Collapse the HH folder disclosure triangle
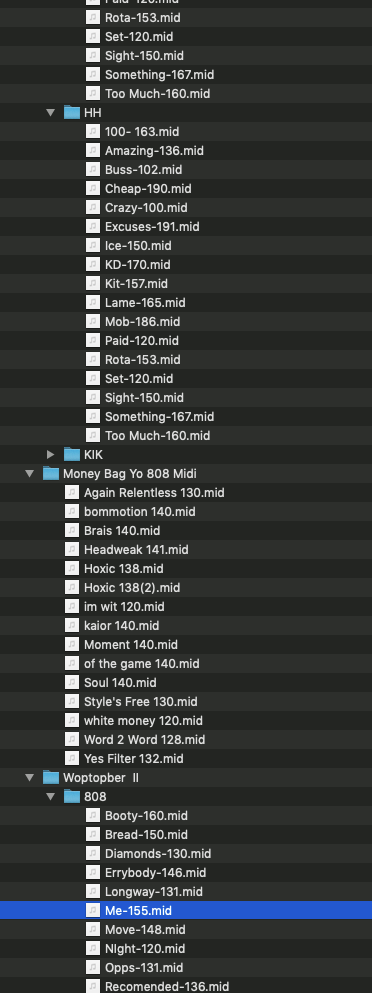 point(51,113)
